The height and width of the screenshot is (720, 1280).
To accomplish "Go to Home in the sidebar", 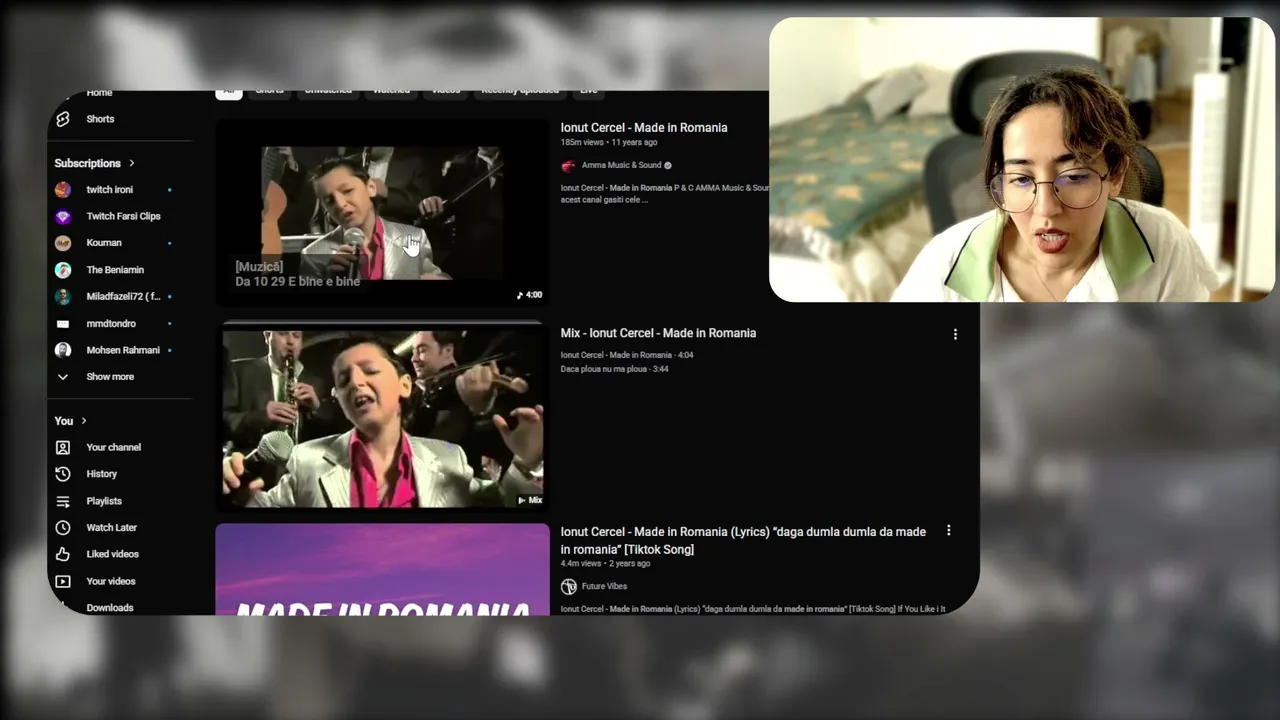I will 99,93.
